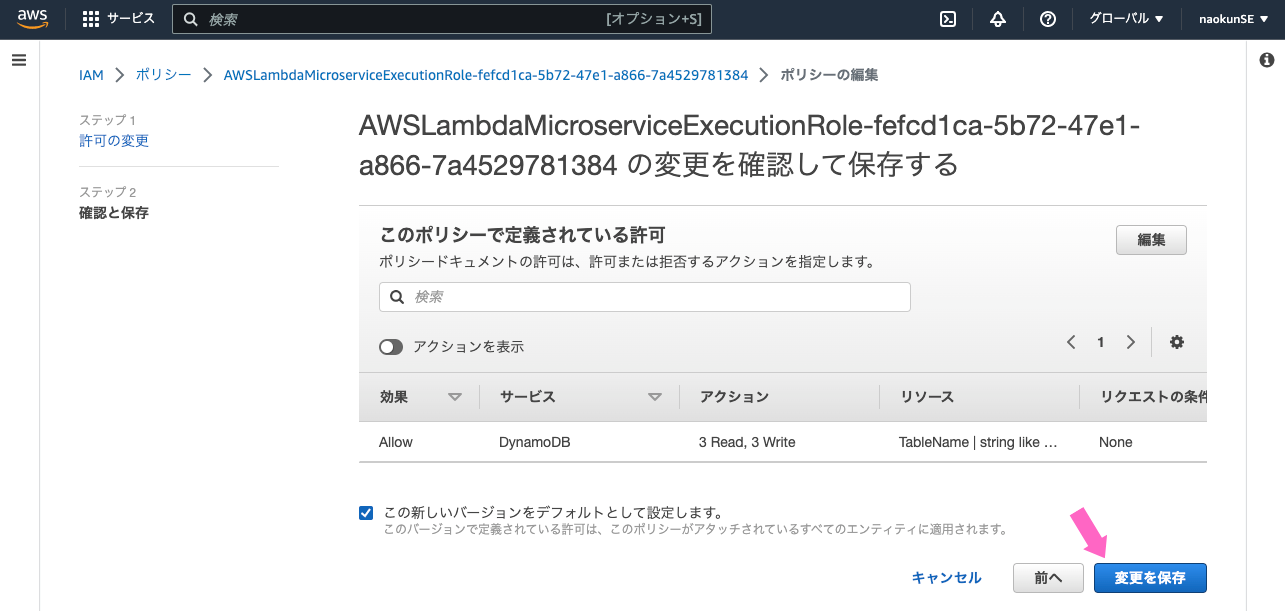
Task: Click the 編集 button
Action: click(x=1151, y=240)
